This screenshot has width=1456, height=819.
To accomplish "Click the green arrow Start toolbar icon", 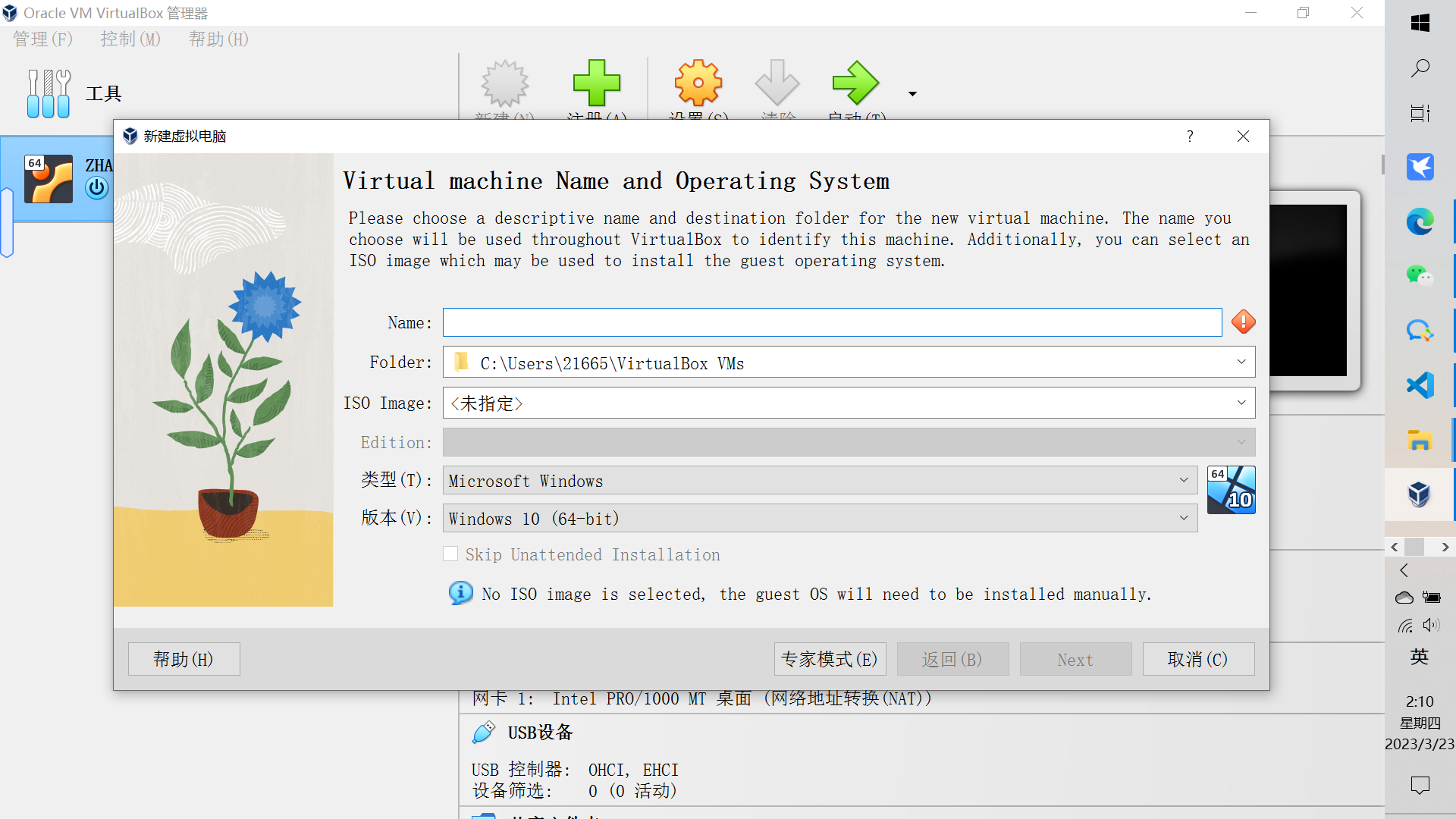I will click(855, 83).
